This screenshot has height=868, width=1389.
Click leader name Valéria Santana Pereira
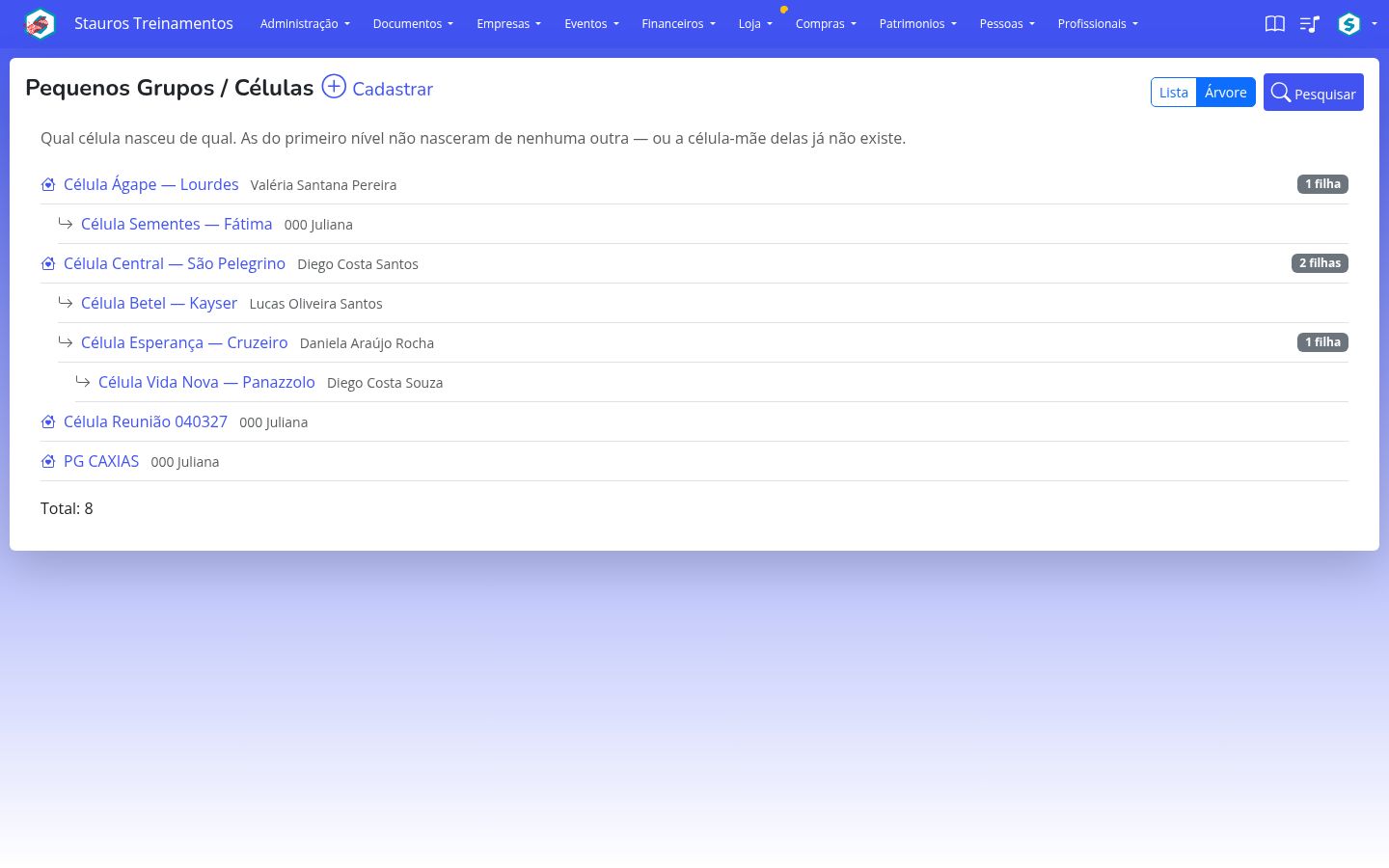tap(323, 185)
